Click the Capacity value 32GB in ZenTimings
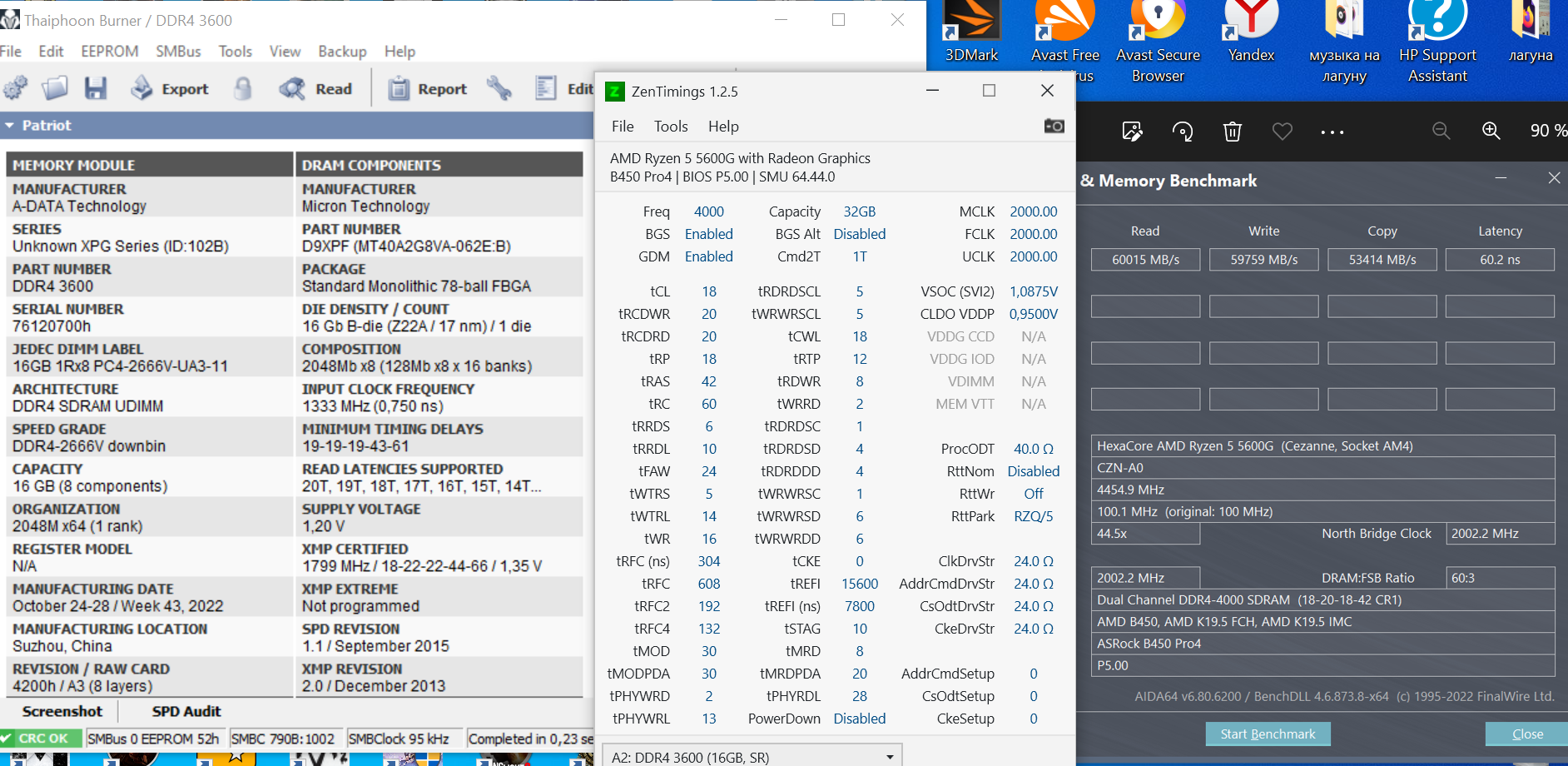 coord(860,211)
